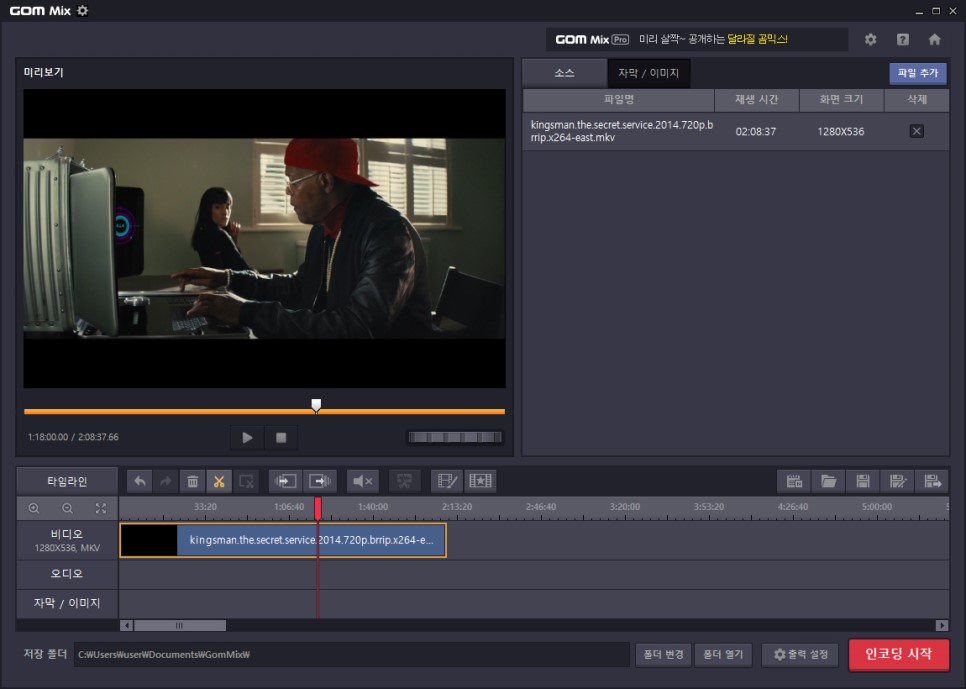
Task: Switch to the 자막 / 이미지 tab
Action: pyautogui.click(x=648, y=73)
